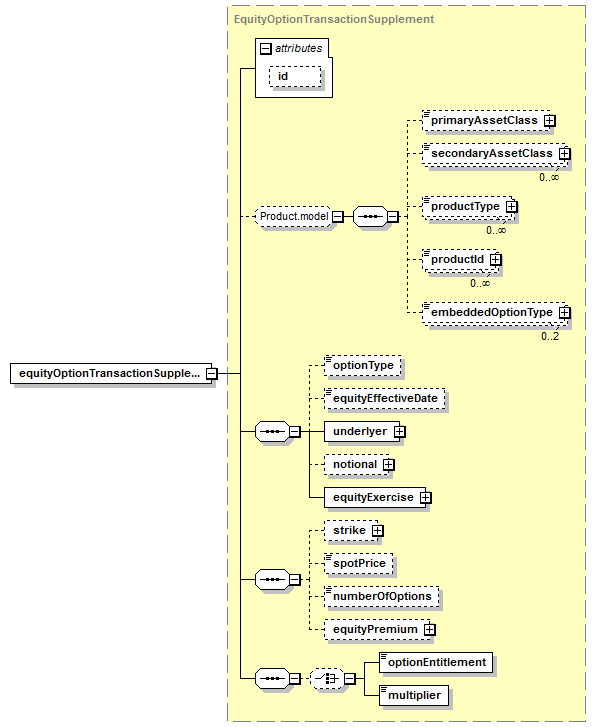Collapse the attributes box
Viewport: 596px width, 727px height.
(265, 49)
